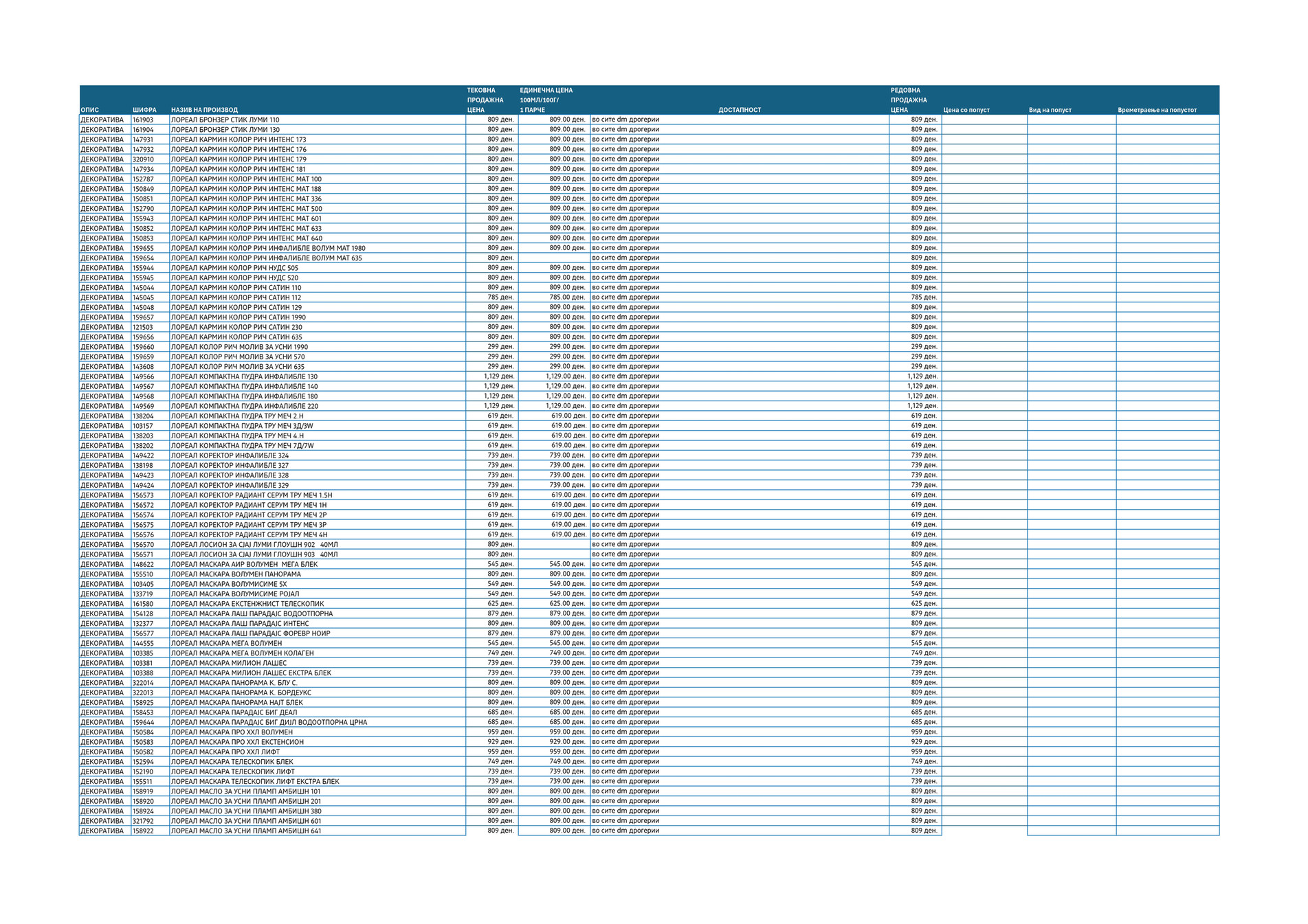Click 'ЛОРЕАЛ МАСКАРА ЕКСТЕНЖНИСТ ТЕЛЕСКОПИК'

click(x=247, y=604)
